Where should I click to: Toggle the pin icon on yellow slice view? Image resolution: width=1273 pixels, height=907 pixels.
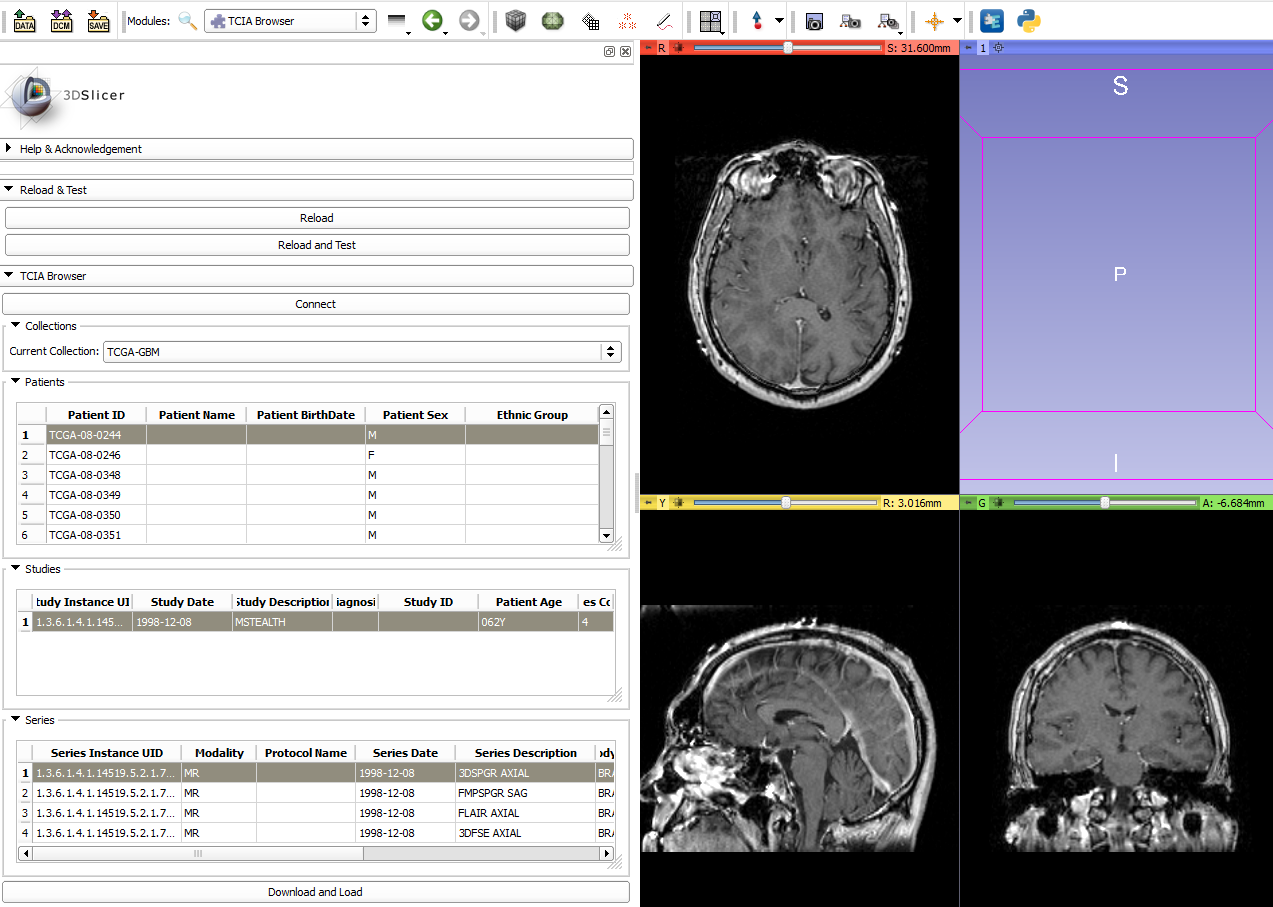click(x=647, y=503)
